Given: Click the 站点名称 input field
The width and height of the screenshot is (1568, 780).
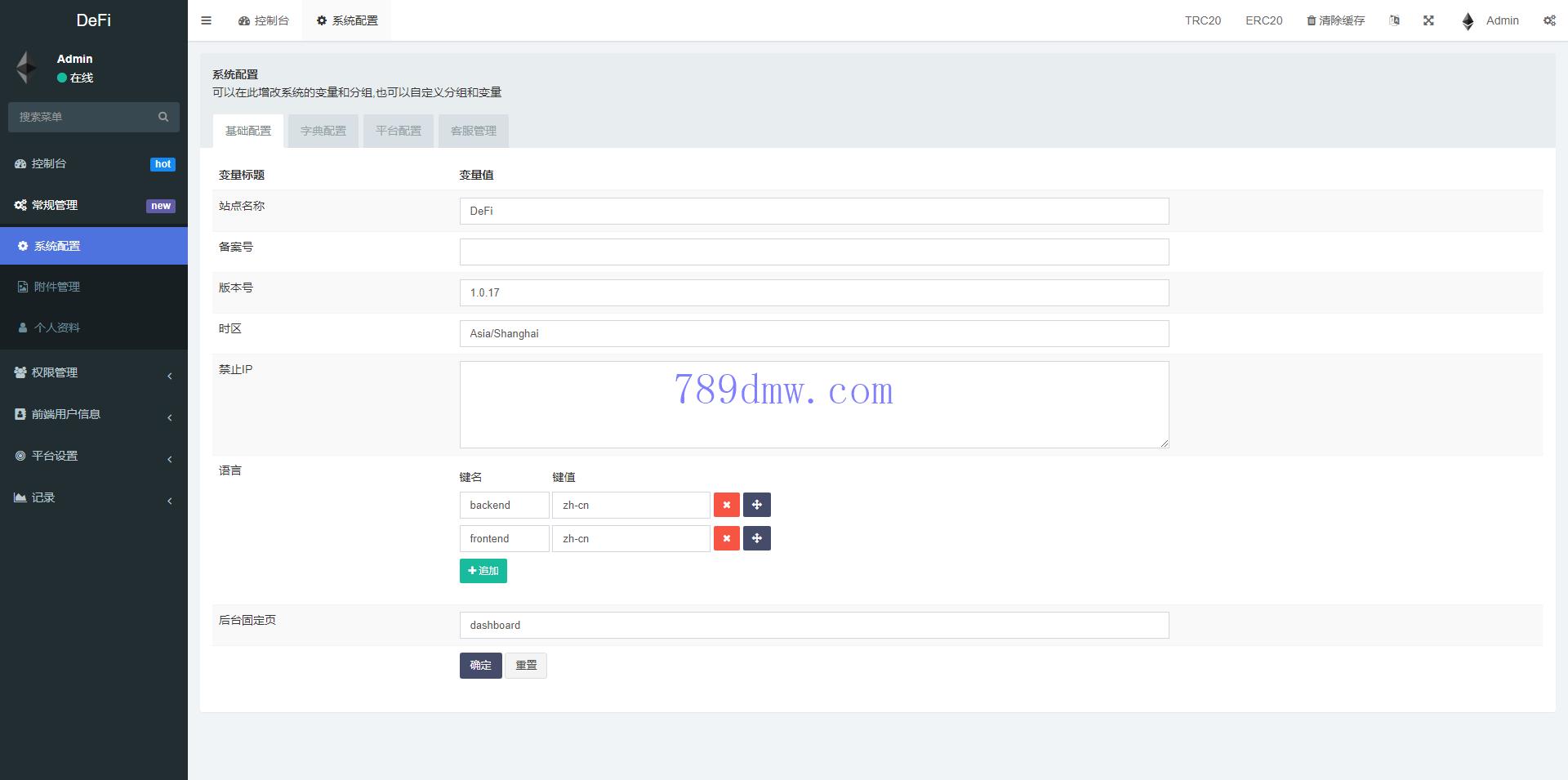Looking at the screenshot, I should 813,211.
